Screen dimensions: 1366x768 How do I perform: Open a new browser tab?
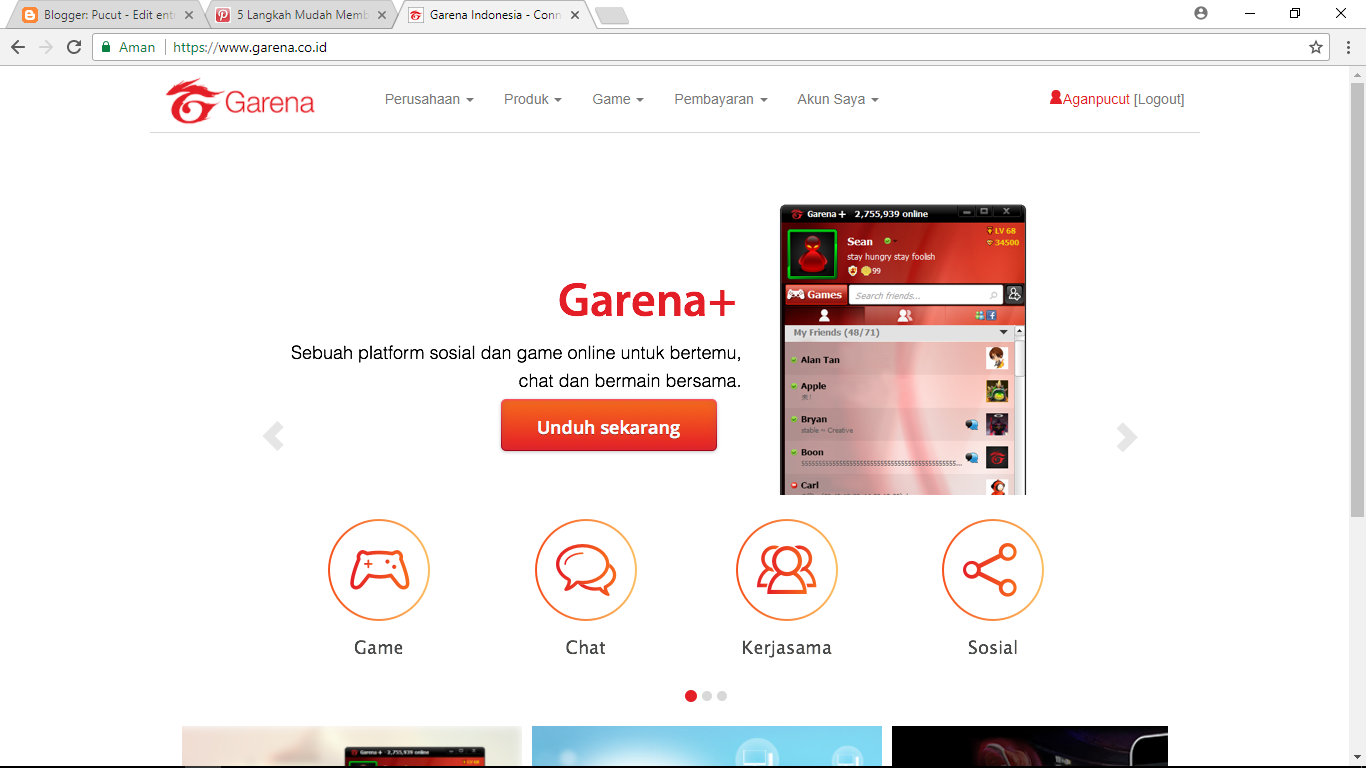point(611,15)
